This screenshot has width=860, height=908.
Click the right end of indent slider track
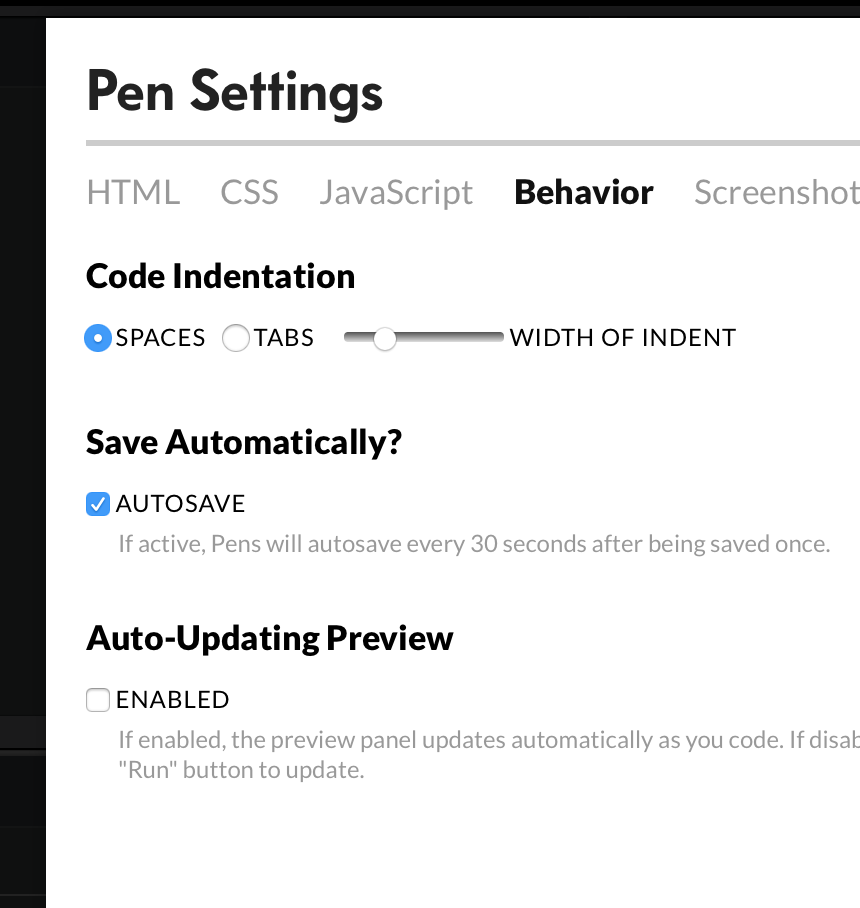[498, 339]
